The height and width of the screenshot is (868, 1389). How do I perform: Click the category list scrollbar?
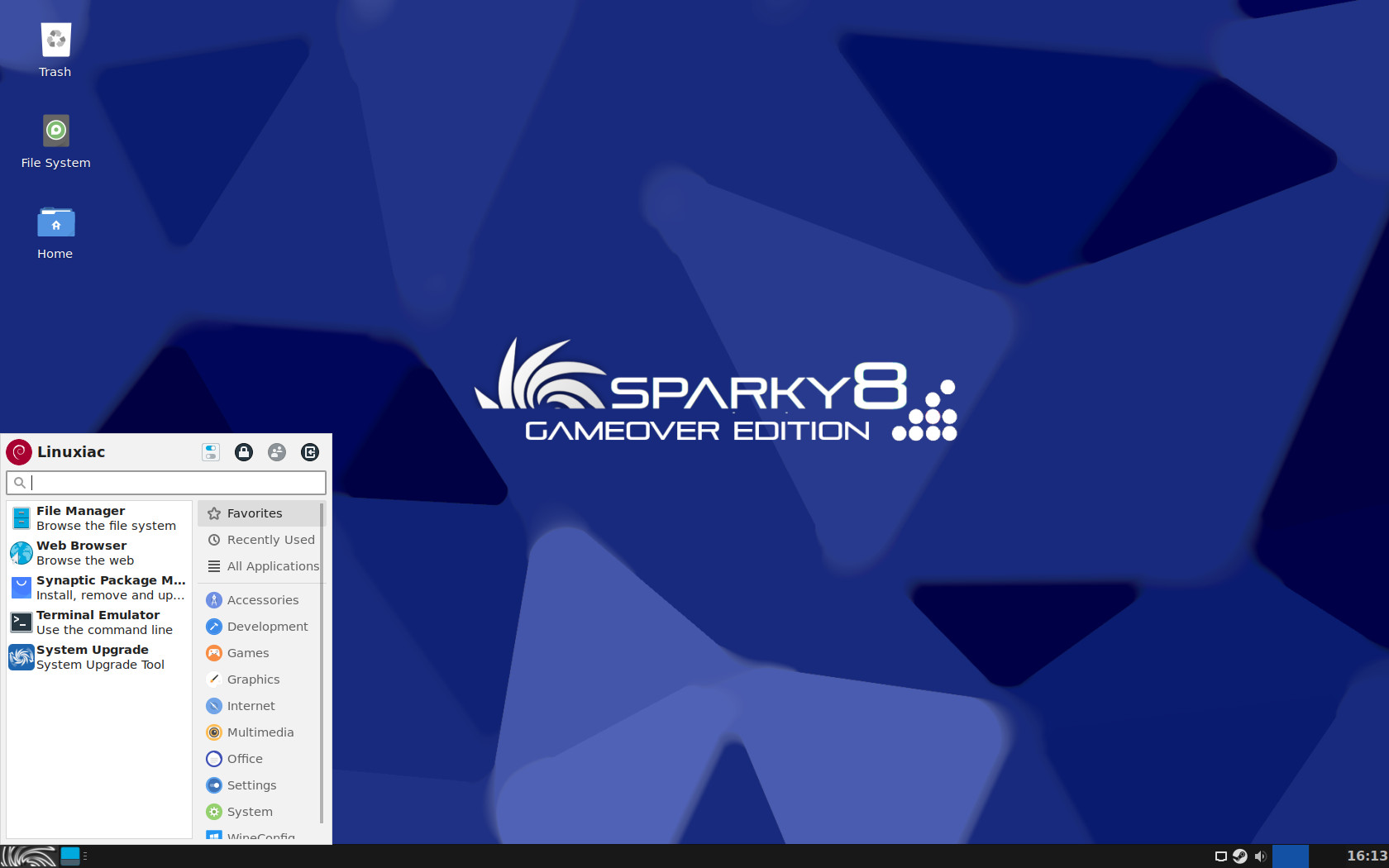point(322,661)
